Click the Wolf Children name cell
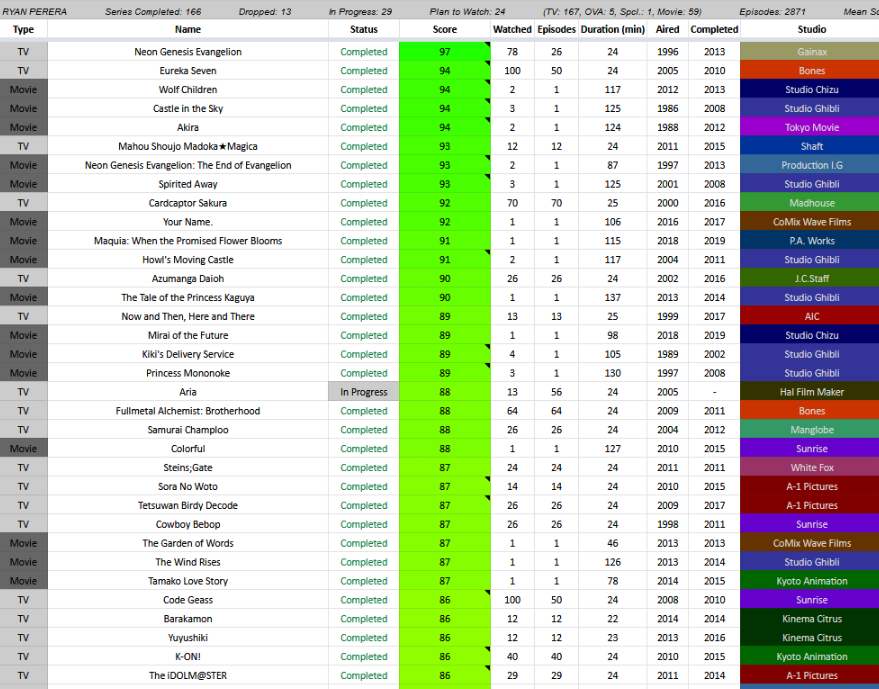Screen dimensions: 879x689 pos(188,90)
